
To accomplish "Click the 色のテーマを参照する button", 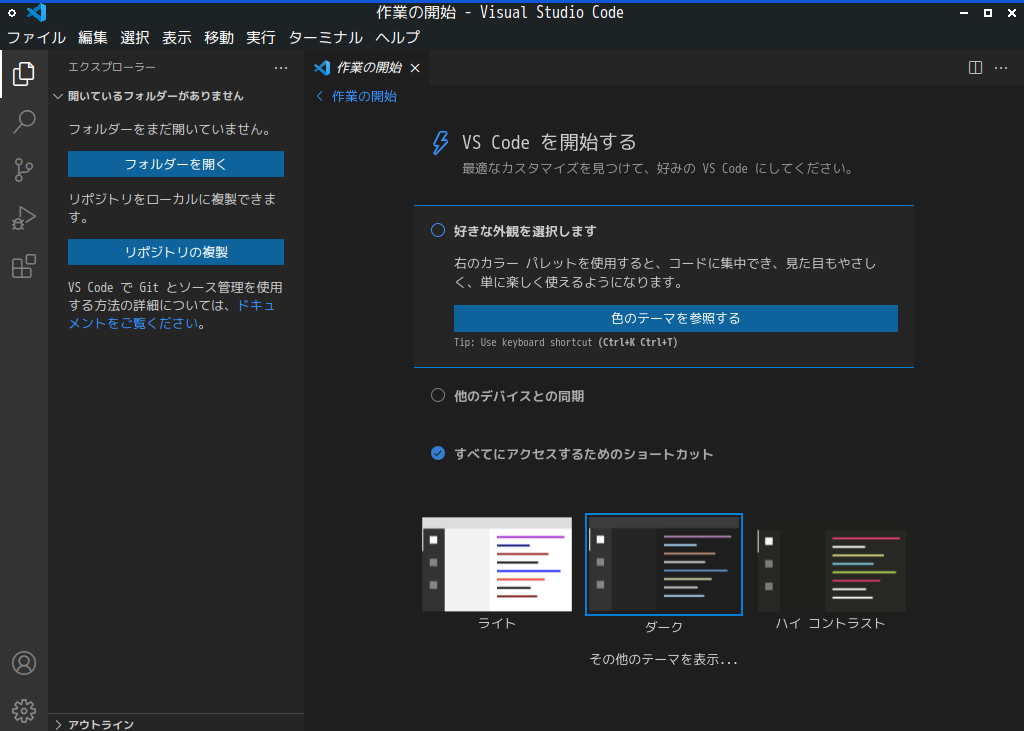I will pos(675,318).
